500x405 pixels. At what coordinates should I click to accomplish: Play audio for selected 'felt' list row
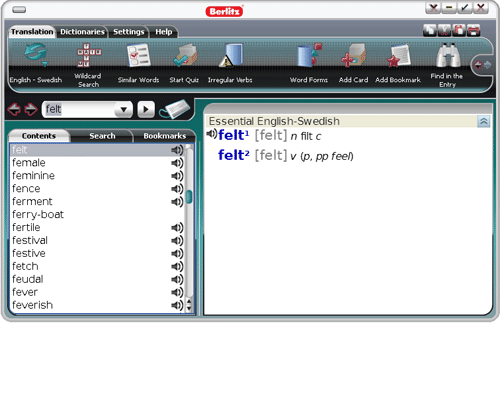pyautogui.click(x=177, y=150)
